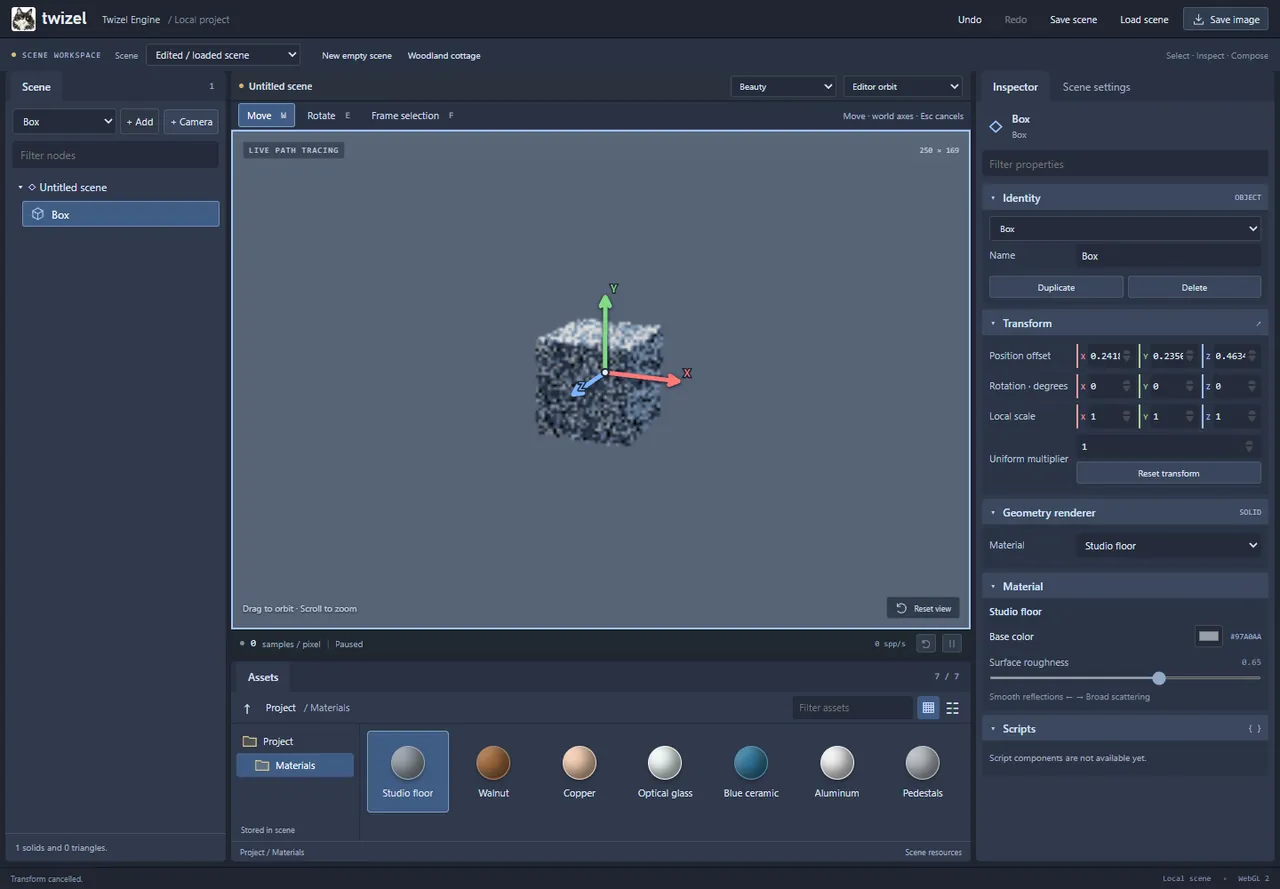This screenshot has width=1280, height=889.
Task: Click the restart render icon
Action: pyautogui.click(x=926, y=644)
